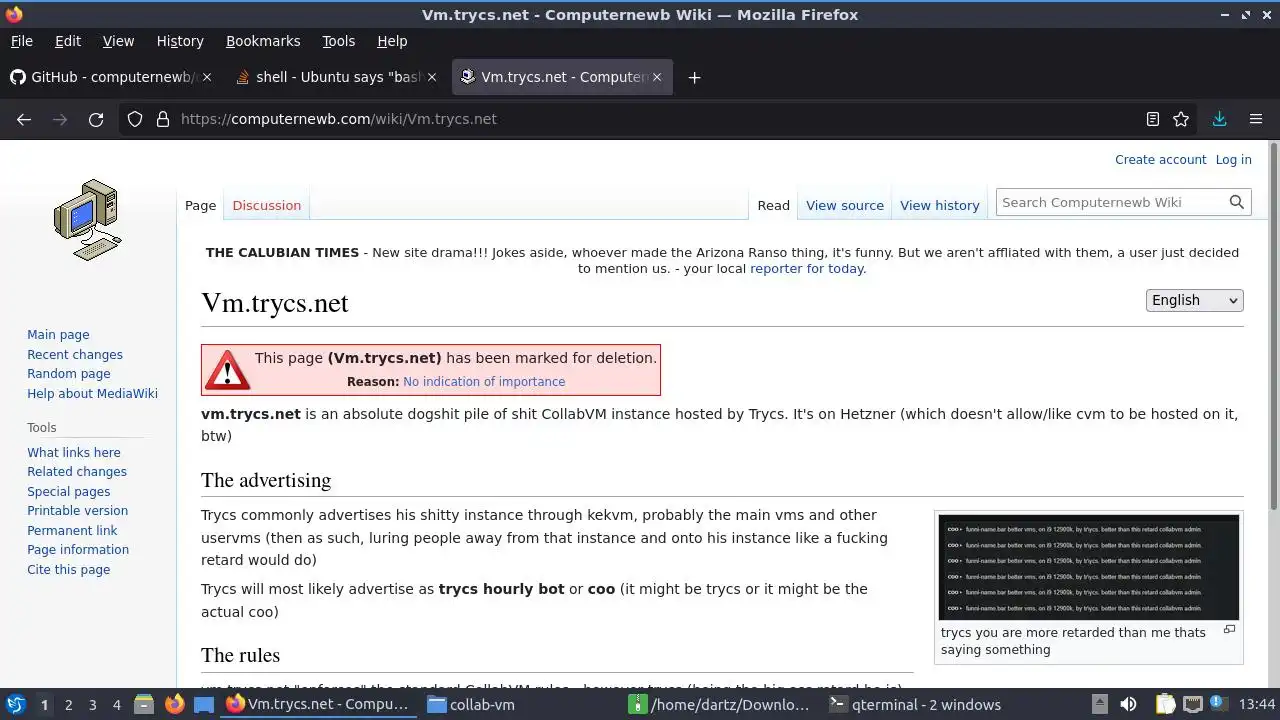
Task: Open the View history tab
Action: 940,205
